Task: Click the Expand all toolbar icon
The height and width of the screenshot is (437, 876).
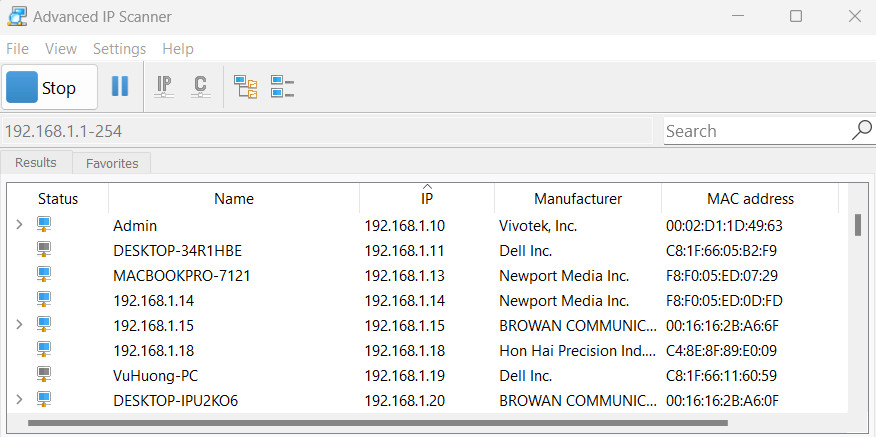Action: tap(246, 87)
